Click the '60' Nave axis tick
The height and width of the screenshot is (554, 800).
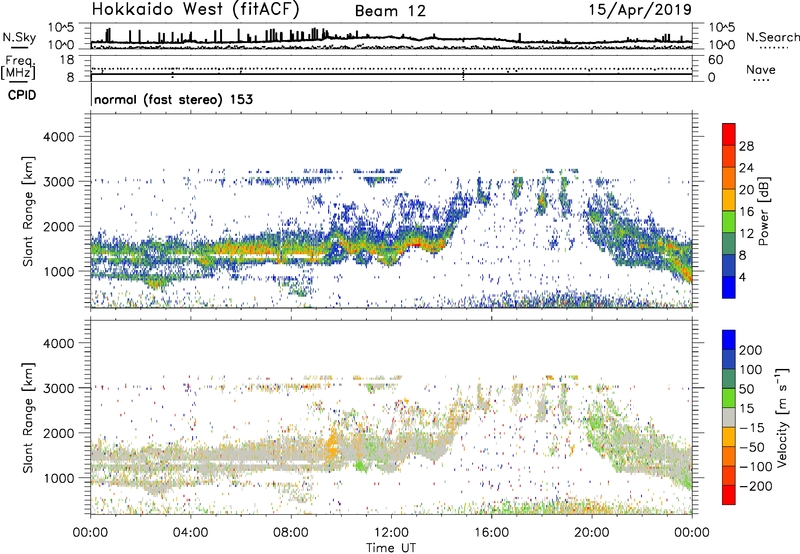[715, 60]
